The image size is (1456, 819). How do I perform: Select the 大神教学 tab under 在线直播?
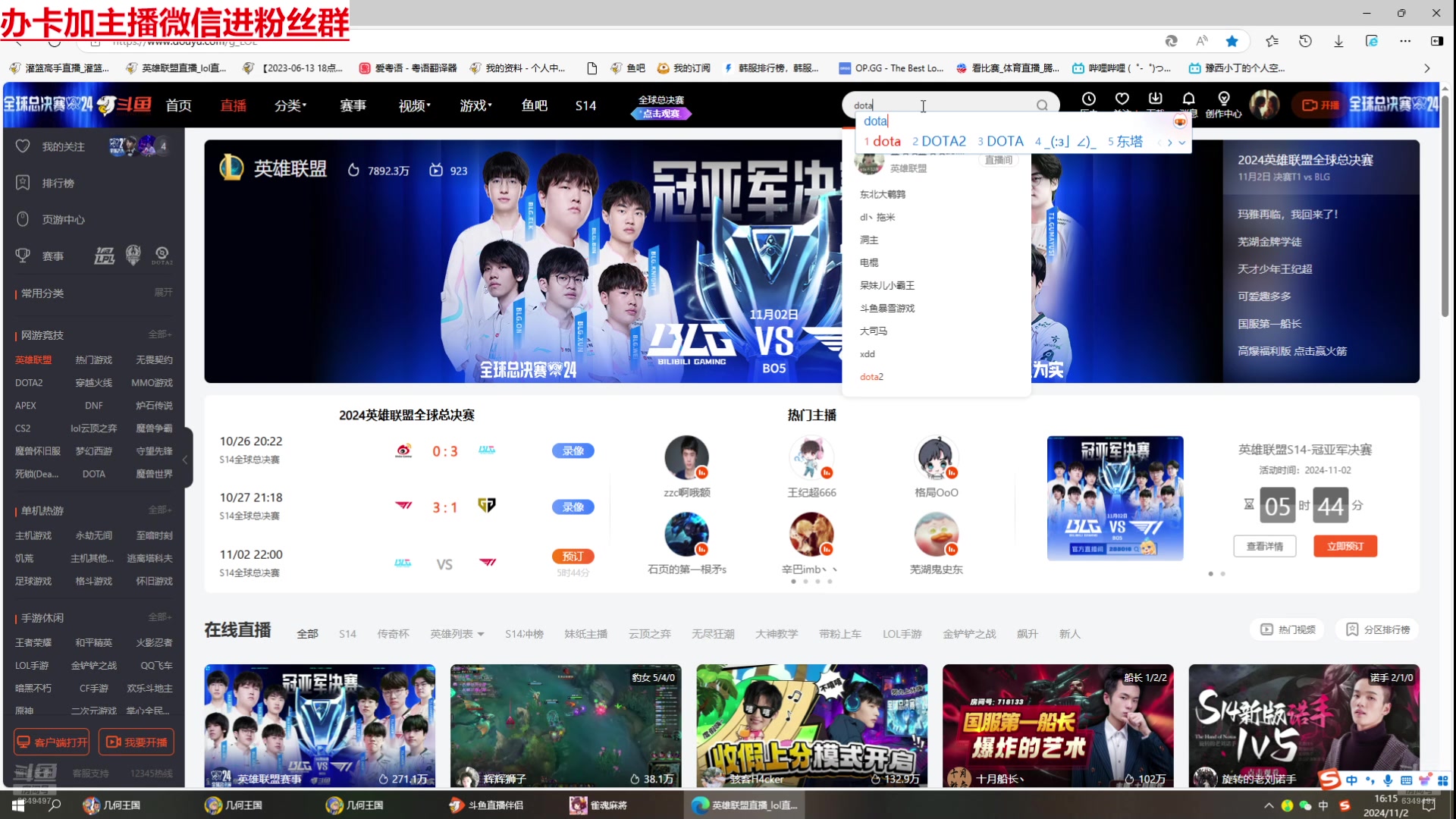777,634
